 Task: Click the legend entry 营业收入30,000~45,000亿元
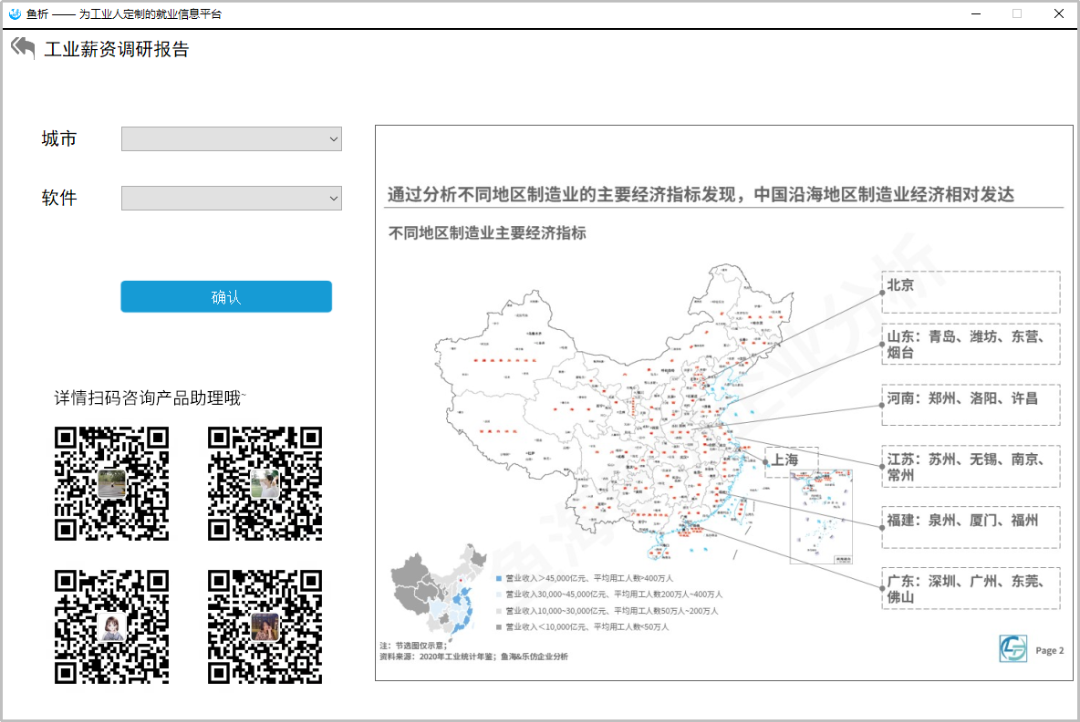point(610,595)
